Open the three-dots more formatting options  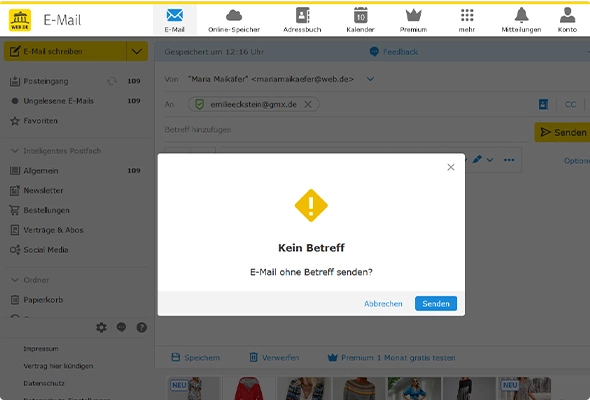point(509,160)
